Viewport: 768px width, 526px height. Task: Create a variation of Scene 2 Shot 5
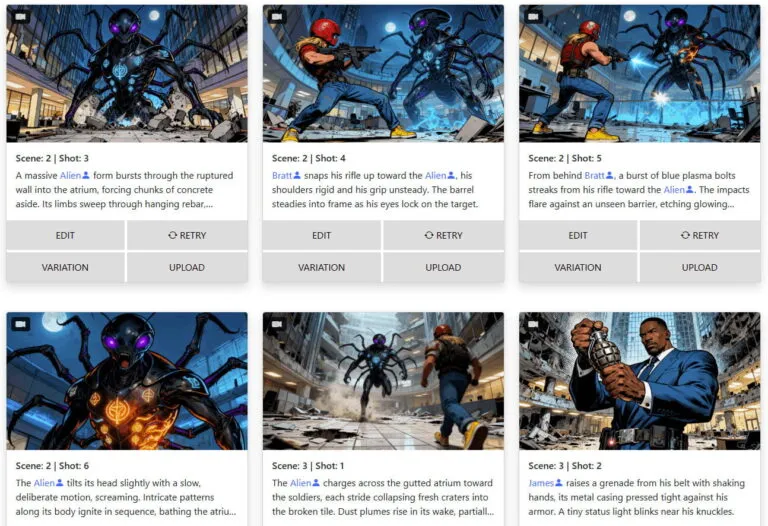578,267
